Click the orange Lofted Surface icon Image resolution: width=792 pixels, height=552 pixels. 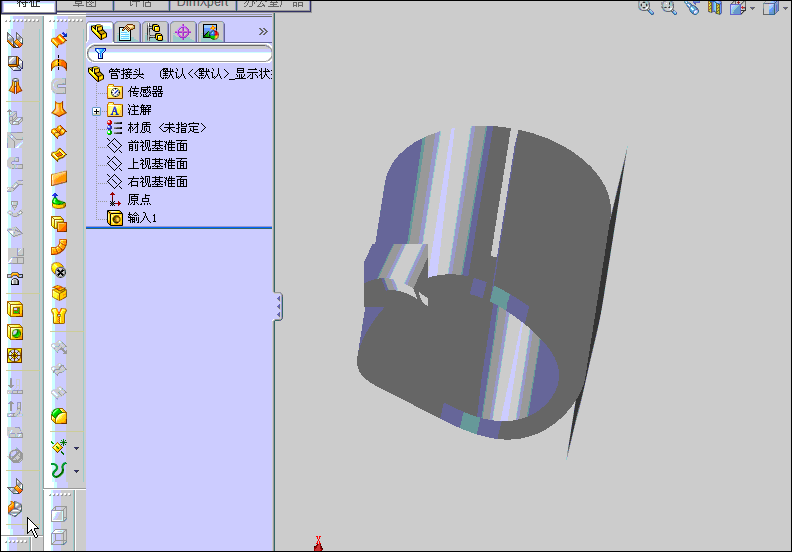coord(59,109)
